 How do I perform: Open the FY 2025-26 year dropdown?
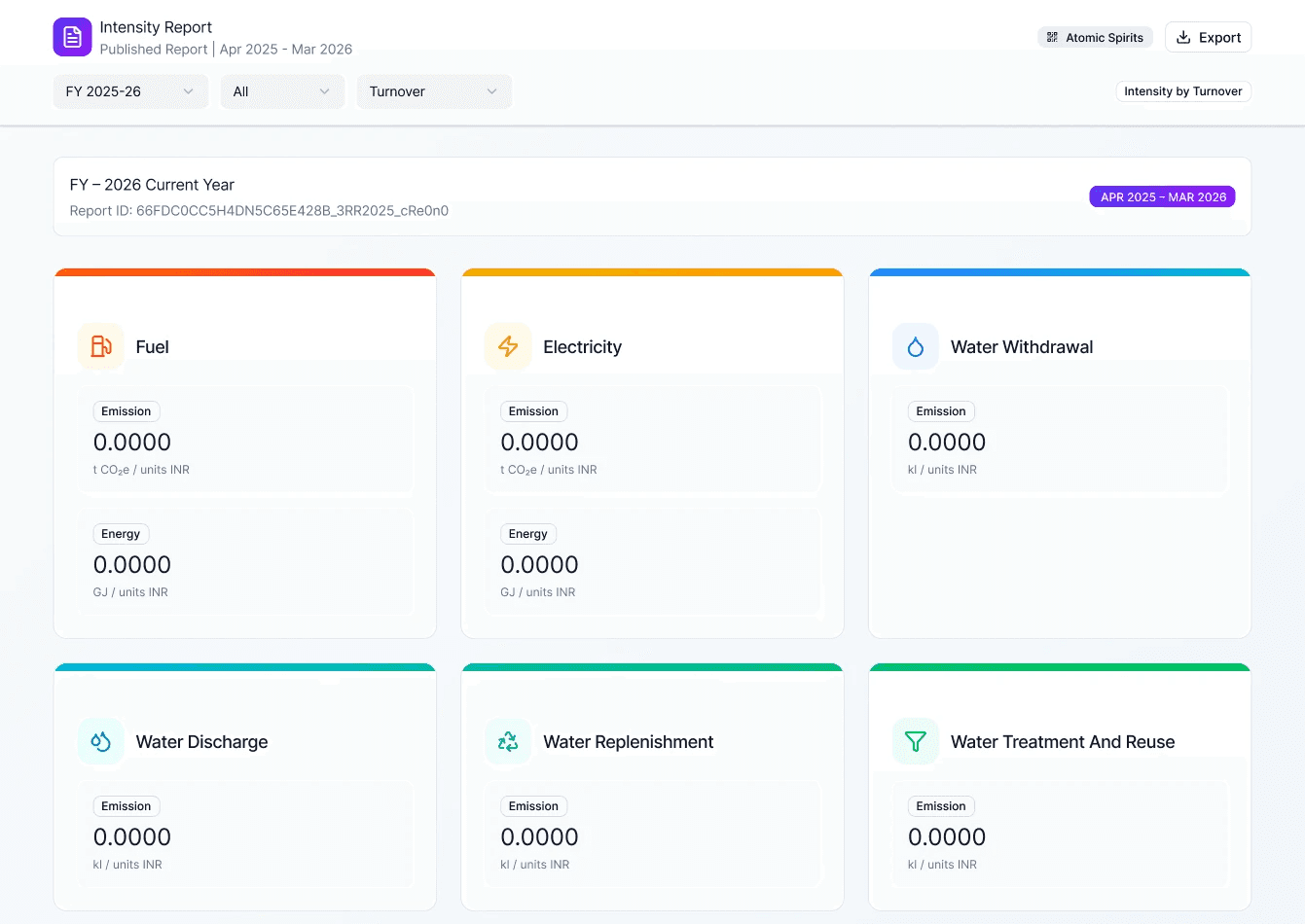click(130, 91)
